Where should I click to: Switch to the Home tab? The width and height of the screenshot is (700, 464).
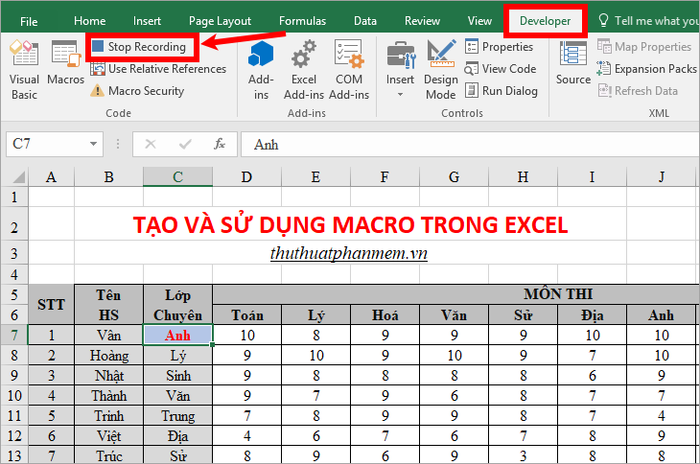(x=90, y=21)
